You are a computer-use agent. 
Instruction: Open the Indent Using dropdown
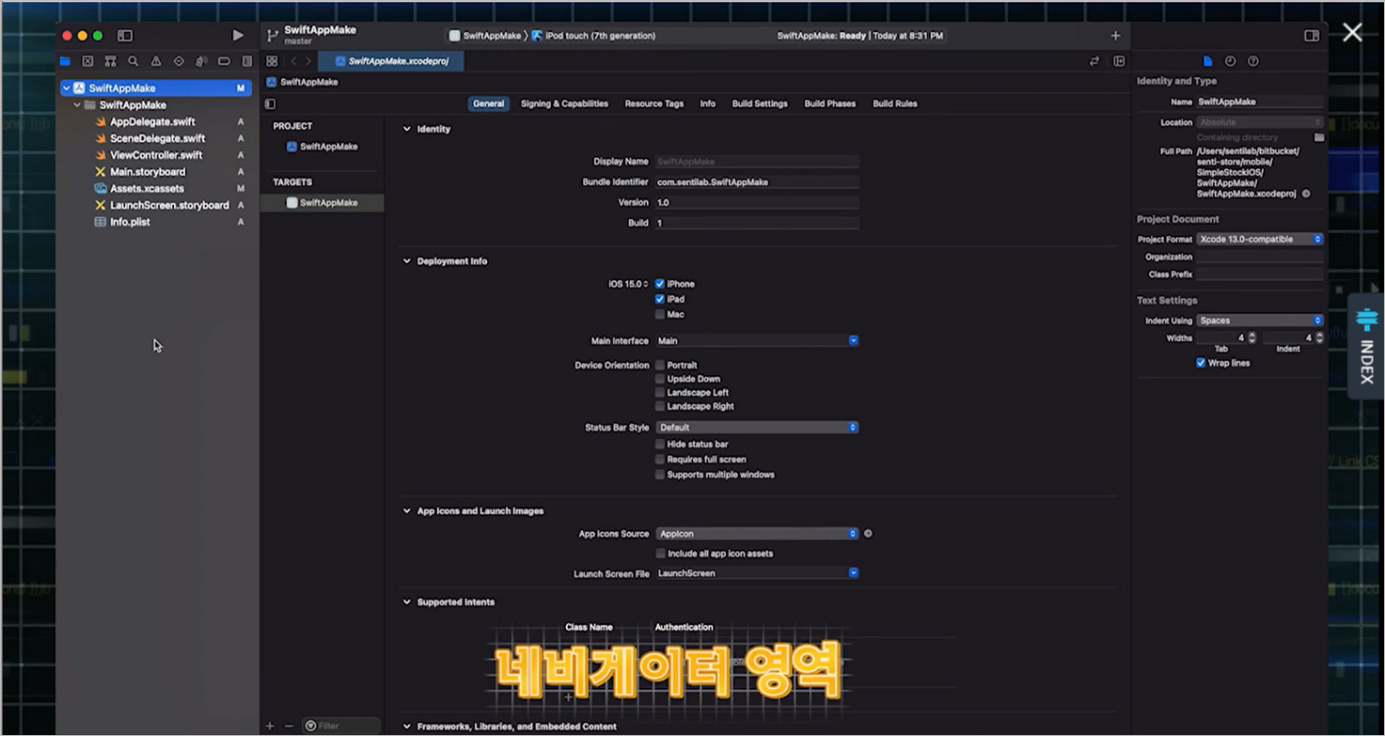(1260, 320)
